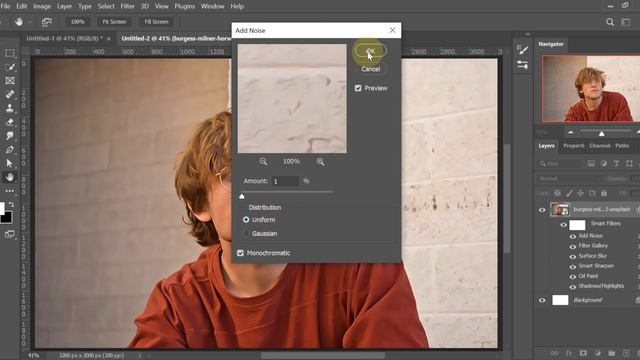Hide the Shadows/Highlights filter

[573, 287]
